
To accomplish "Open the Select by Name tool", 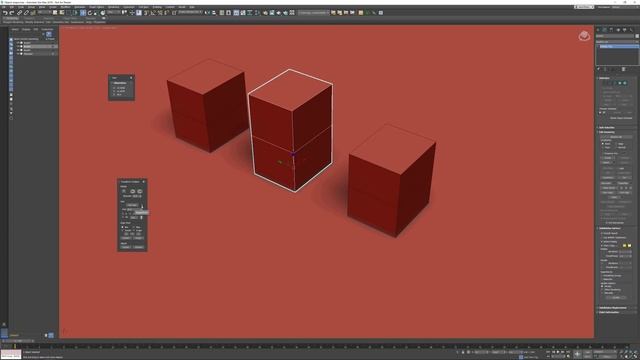I will pos(62,13).
